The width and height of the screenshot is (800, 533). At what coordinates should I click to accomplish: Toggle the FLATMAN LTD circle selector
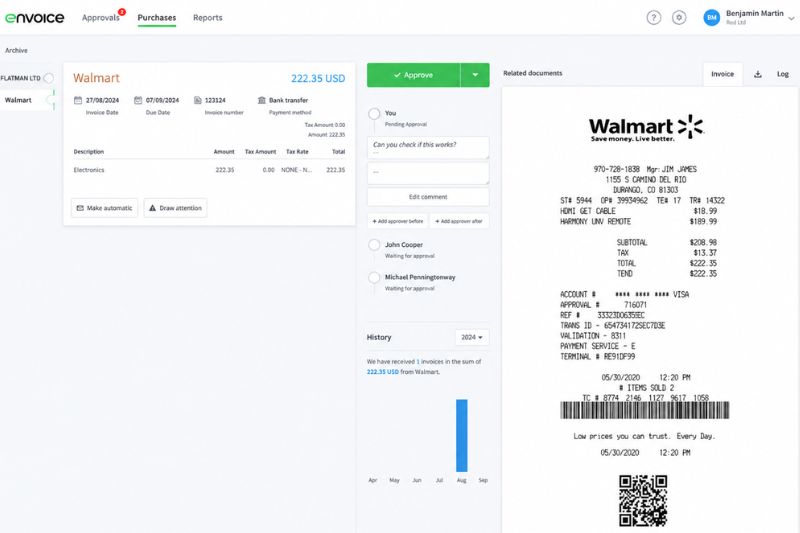point(48,78)
